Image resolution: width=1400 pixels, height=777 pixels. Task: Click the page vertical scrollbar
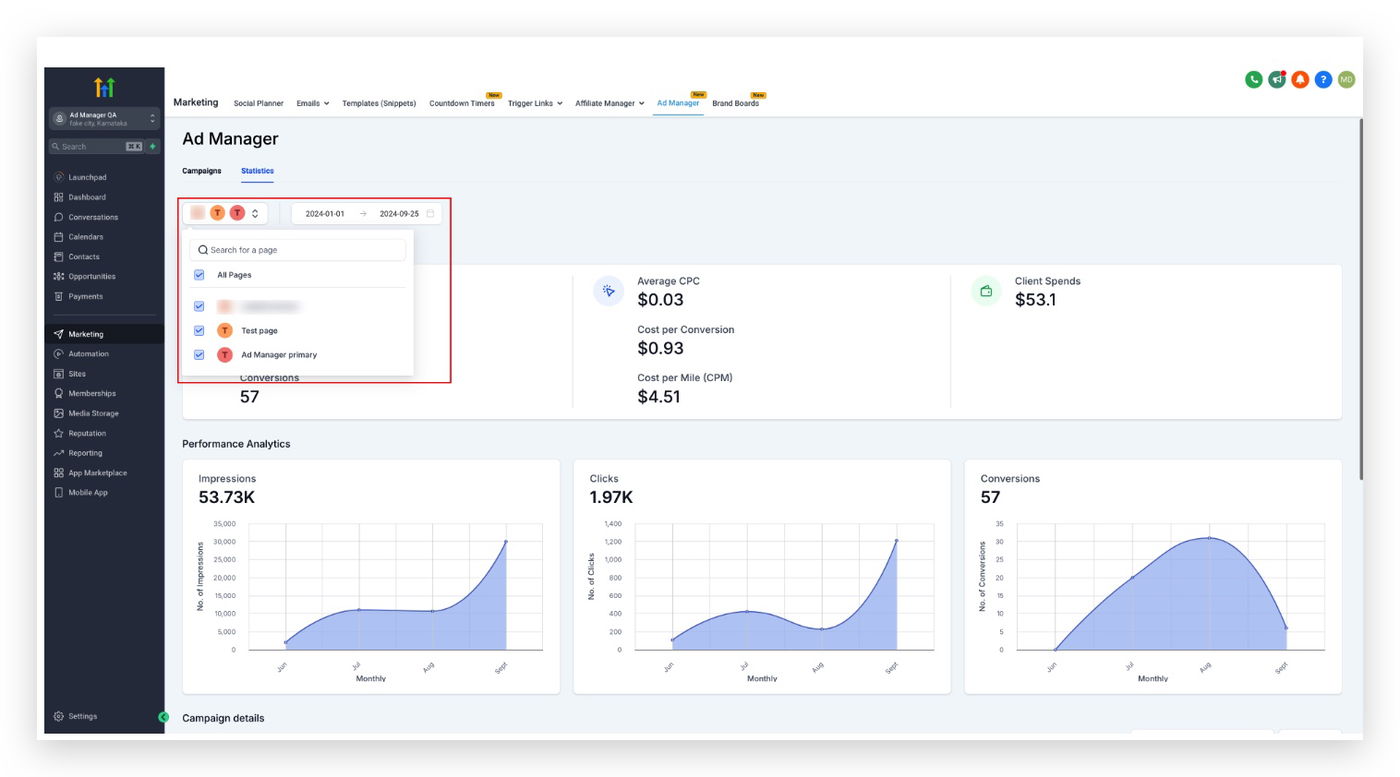[x=1359, y=300]
